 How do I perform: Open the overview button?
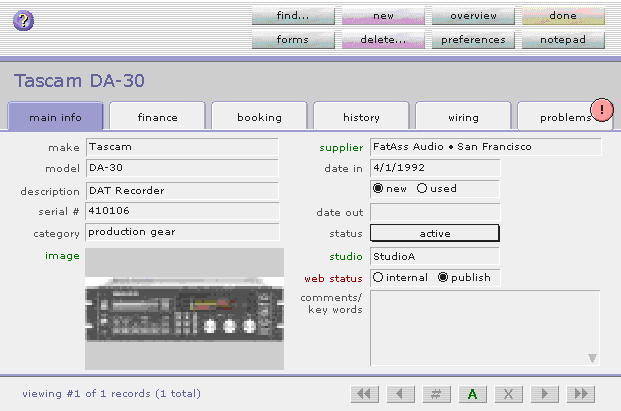(473, 16)
